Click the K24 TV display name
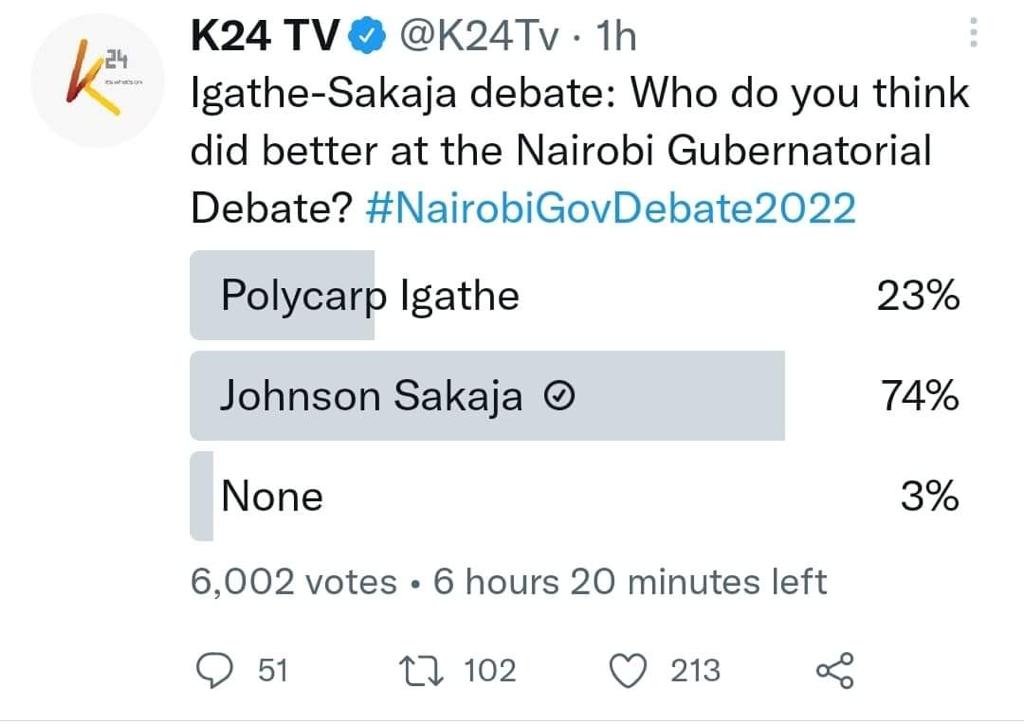Screen dimensions: 1024x725 click(264, 38)
